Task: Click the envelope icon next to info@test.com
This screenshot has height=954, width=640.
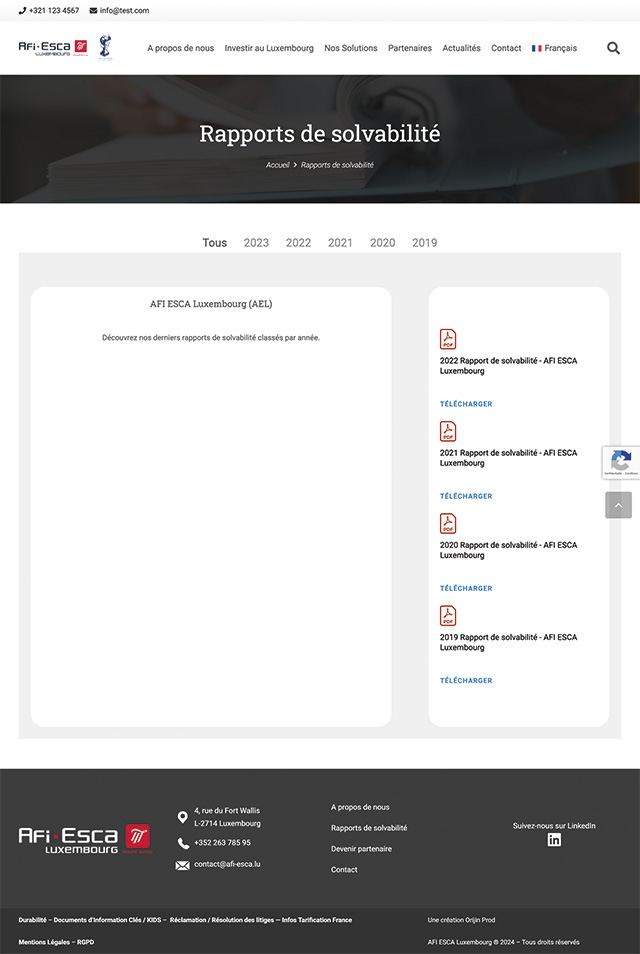Action: click(93, 10)
